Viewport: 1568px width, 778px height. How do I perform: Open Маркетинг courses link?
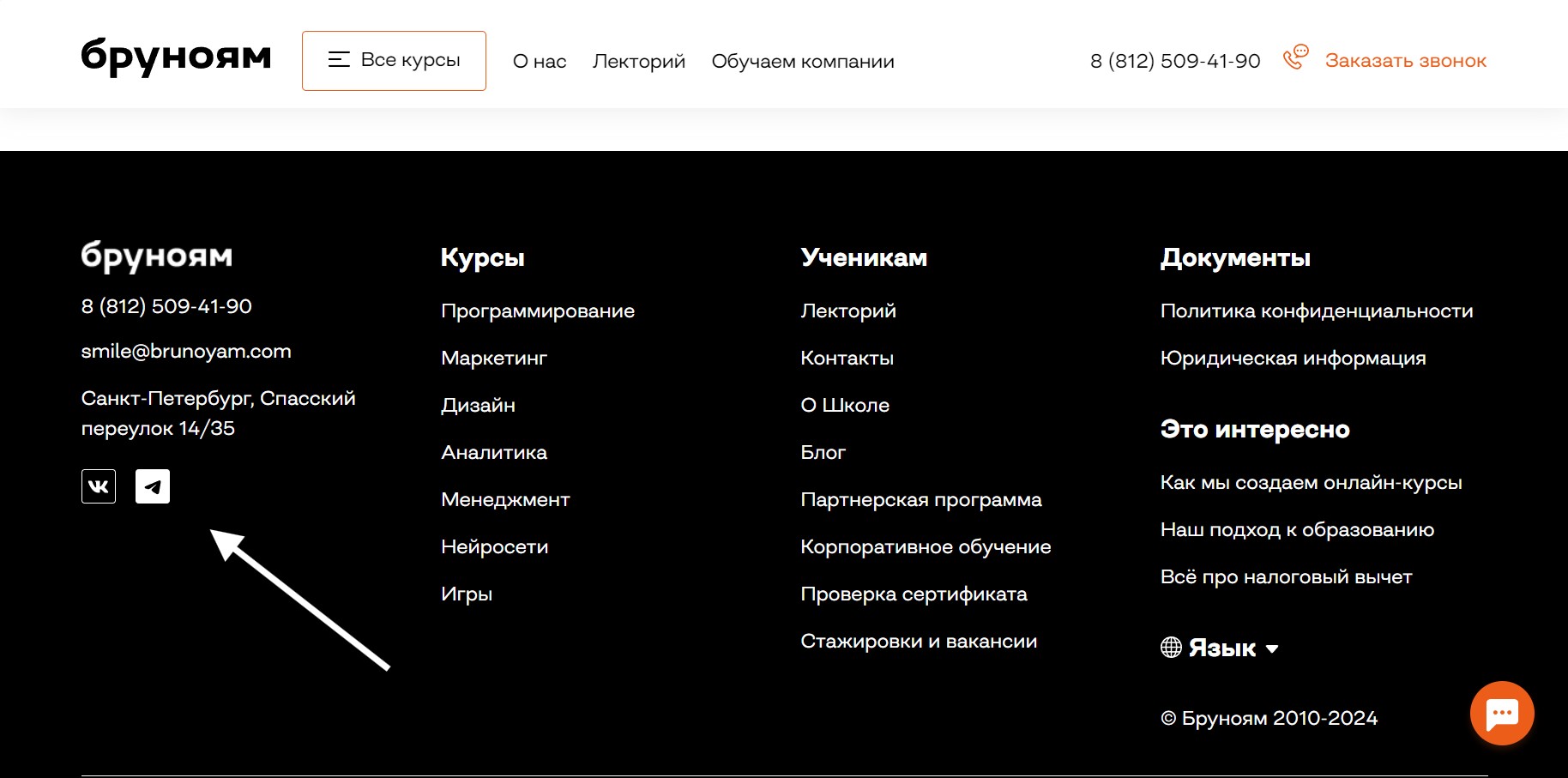[x=494, y=359]
